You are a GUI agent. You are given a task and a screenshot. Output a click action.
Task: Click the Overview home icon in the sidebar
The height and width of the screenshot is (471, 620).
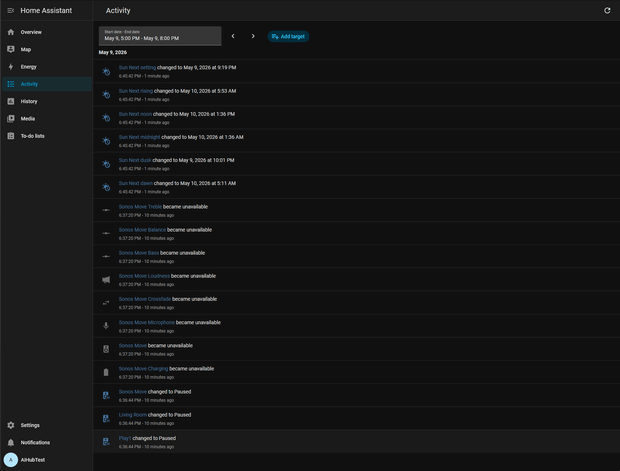click(11, 32)
